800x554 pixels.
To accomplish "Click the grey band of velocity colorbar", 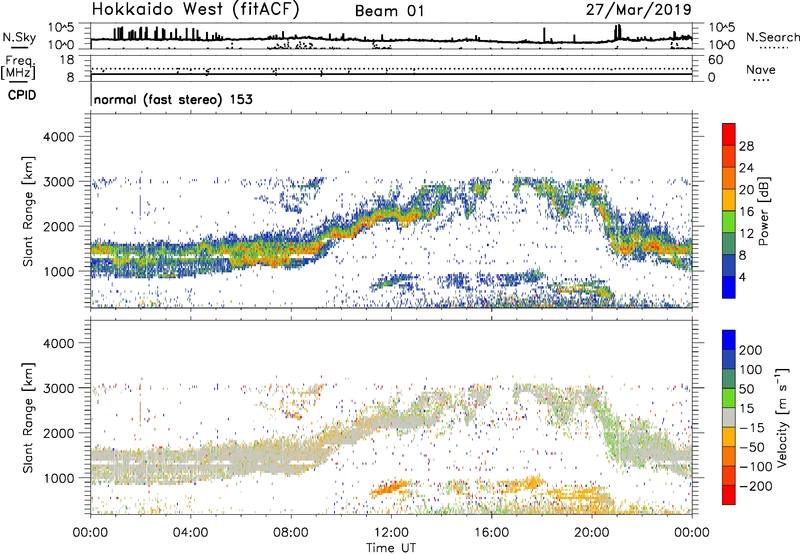I will [729, 418].
